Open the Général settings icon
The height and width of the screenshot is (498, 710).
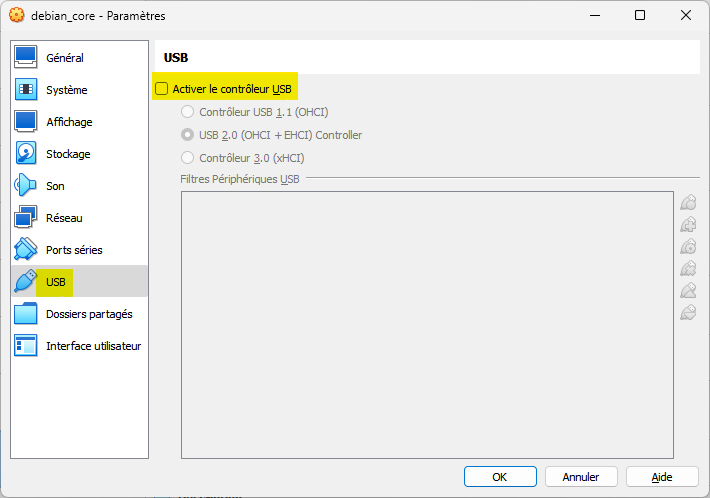pyautogui.click(x=25, y=57)
